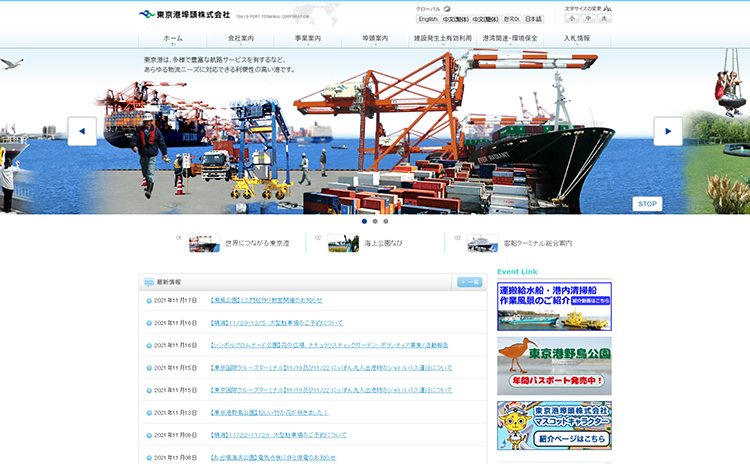This screenshot has height=464, width=750.
Task: Open the 海上公園など thumbnail image
Action: (x=343, y=243)
